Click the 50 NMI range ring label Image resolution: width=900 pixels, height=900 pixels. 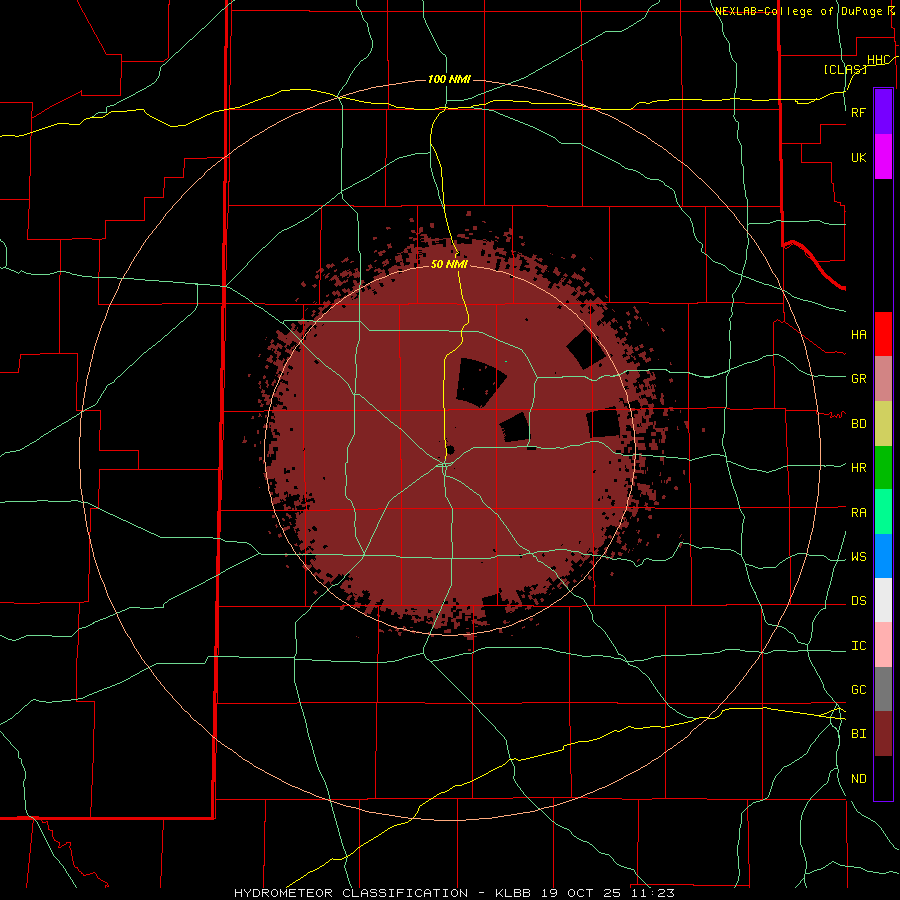[x=449, y=264]
